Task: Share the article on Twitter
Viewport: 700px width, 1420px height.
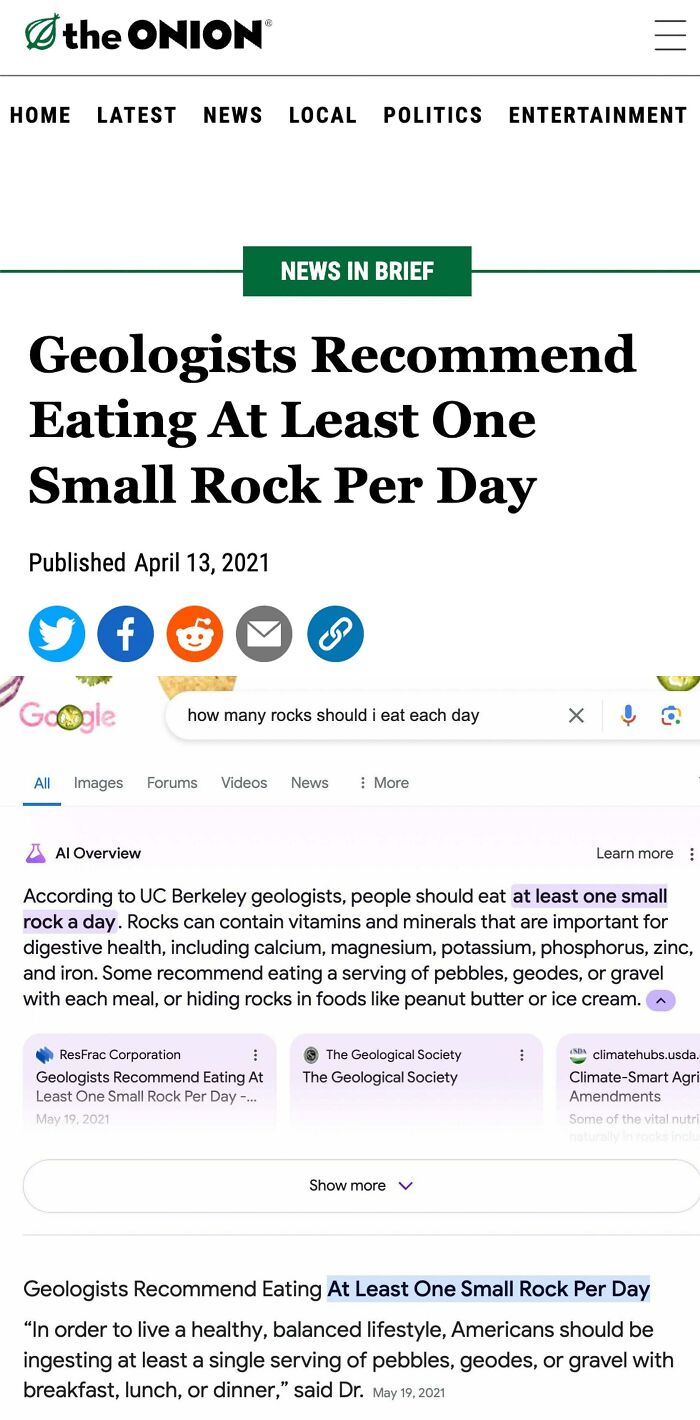Action: (57, 633)
